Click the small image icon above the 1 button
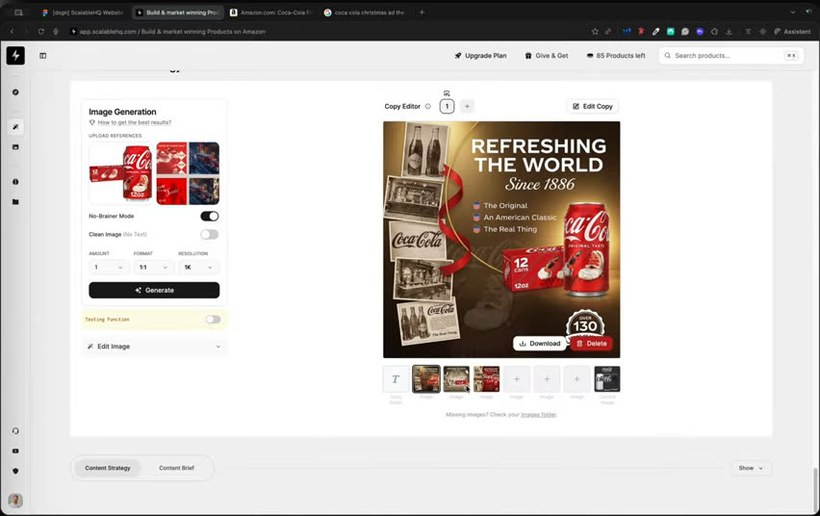This screenshot has width=820, height=516. [x=447, y=93]
